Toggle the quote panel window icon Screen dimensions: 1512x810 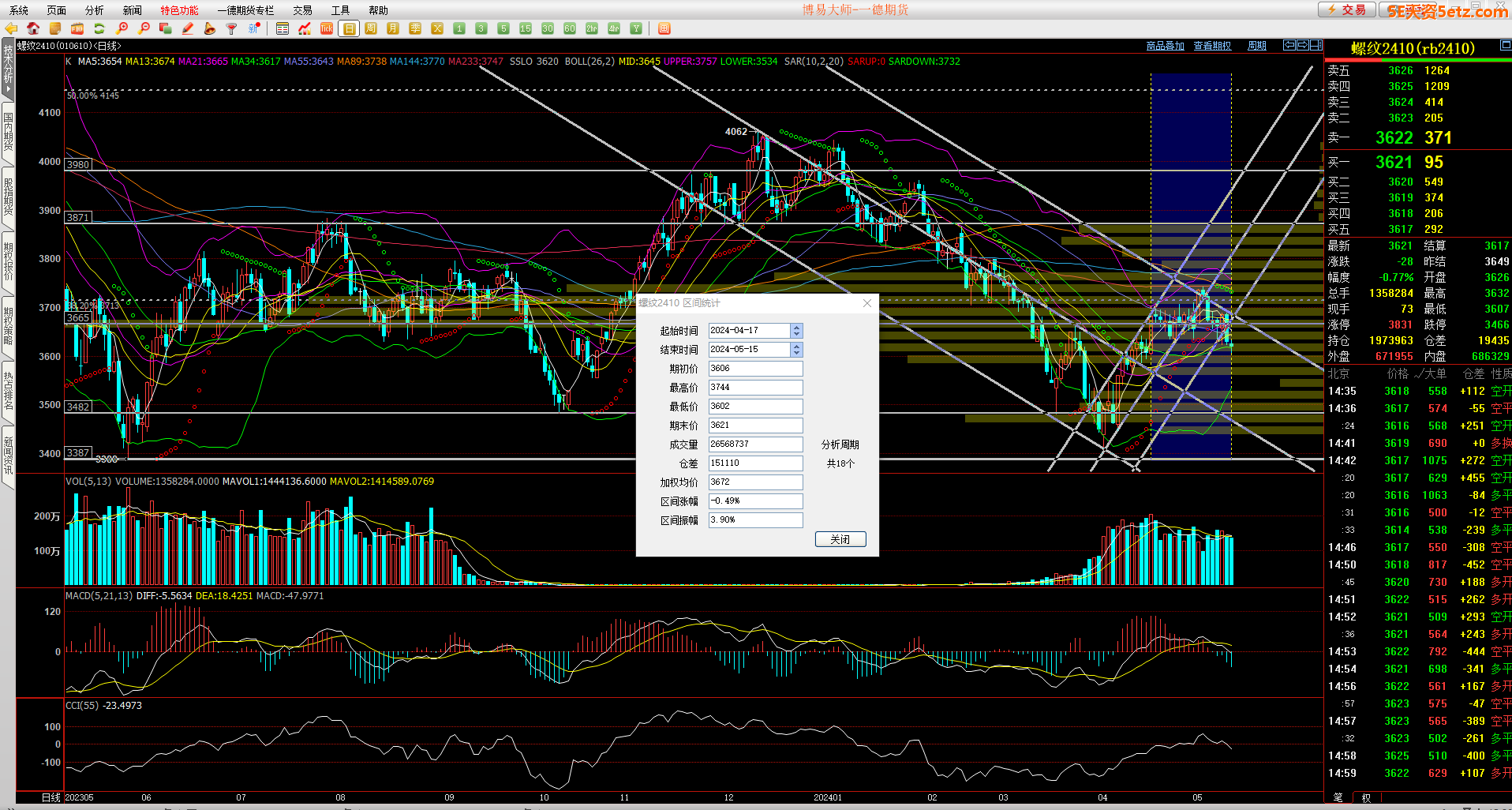pos(1505,45)
